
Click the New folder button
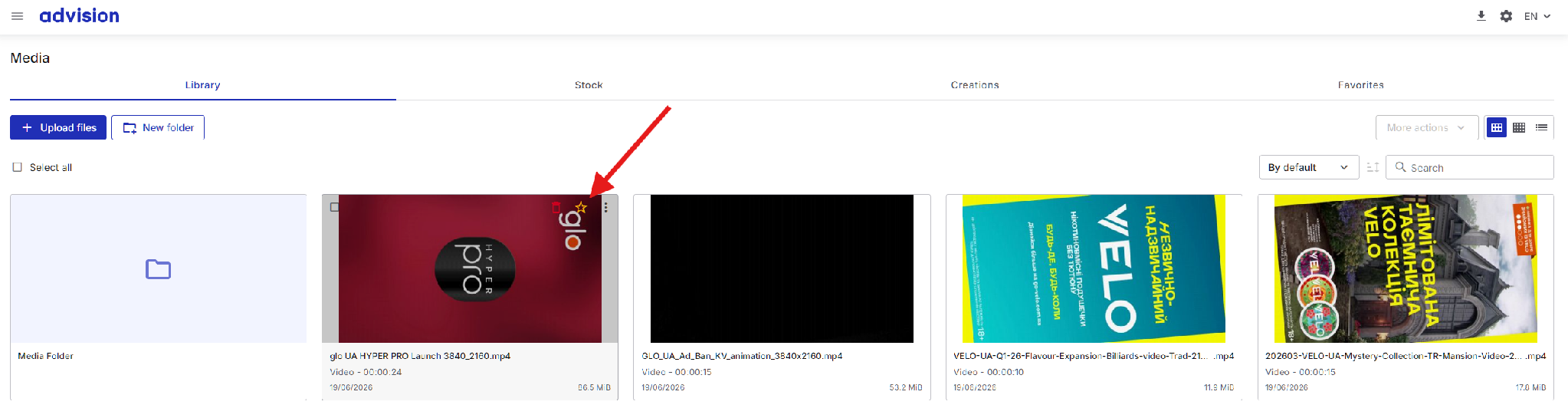pos(158,127)
